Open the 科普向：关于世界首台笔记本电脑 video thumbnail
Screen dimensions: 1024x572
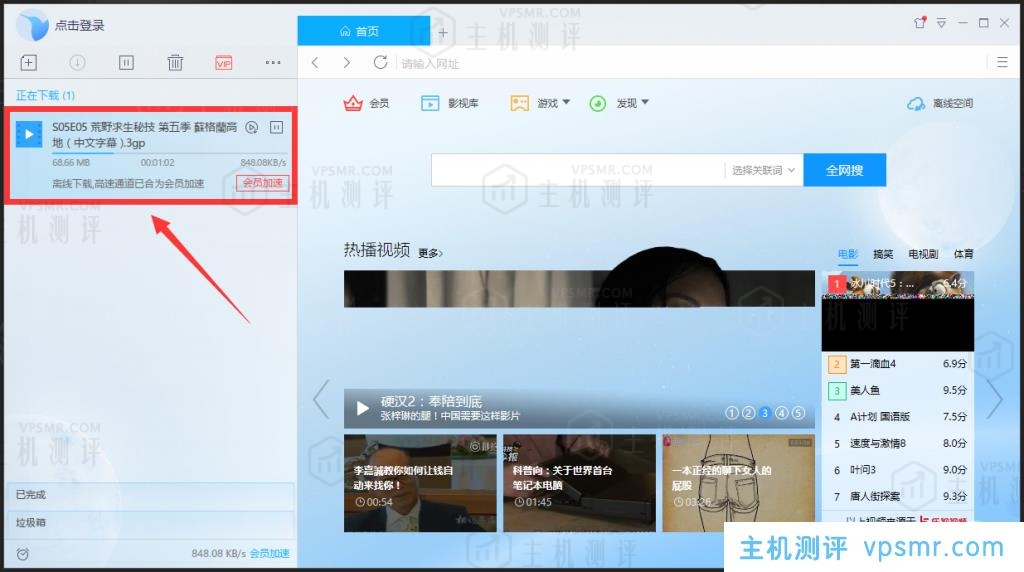pyautogui.click(x=579, y=483)
